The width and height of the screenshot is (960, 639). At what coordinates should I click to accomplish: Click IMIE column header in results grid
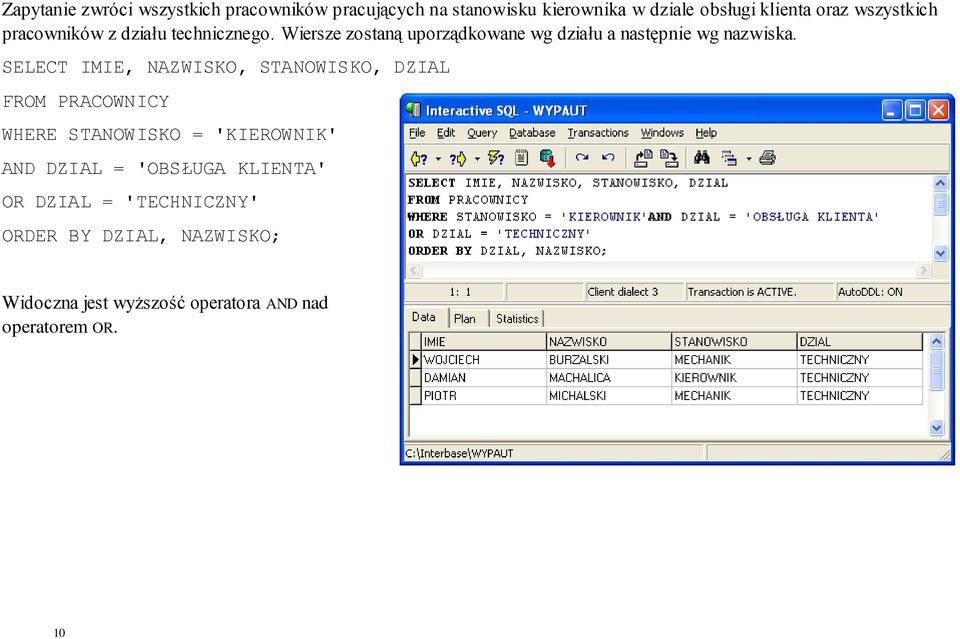pos(484,342)
